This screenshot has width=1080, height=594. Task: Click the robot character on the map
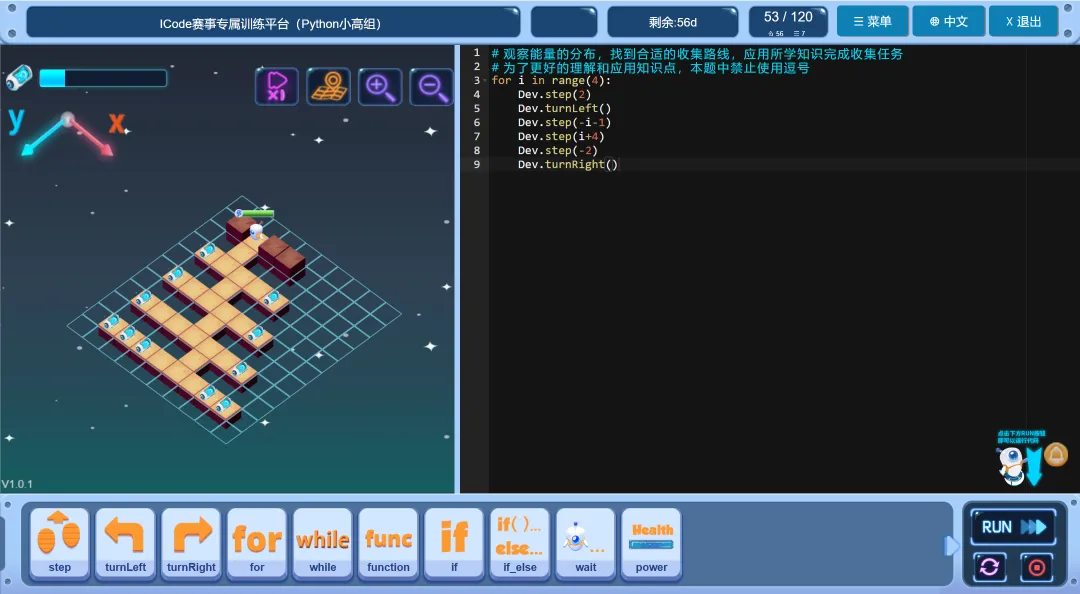[x=256, y=232]
